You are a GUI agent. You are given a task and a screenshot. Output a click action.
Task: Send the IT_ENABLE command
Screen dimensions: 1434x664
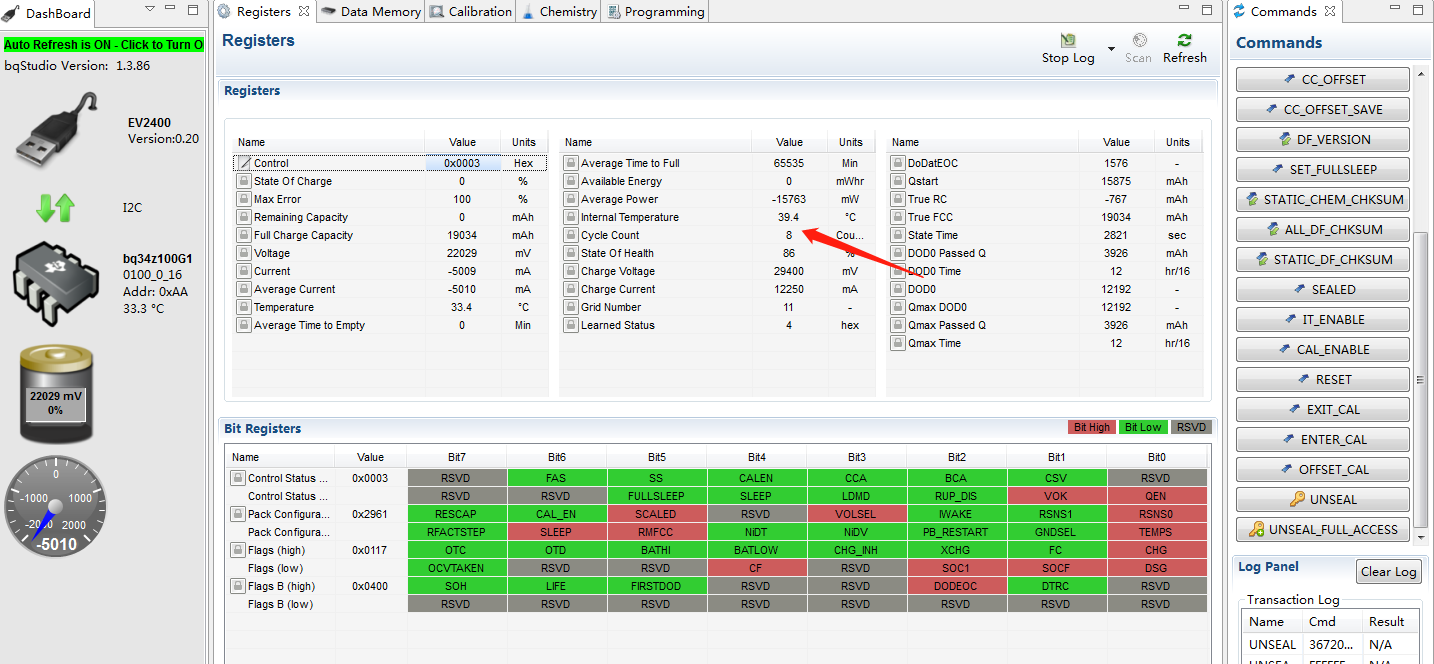pyautogui.click(x=1323, y=319)
